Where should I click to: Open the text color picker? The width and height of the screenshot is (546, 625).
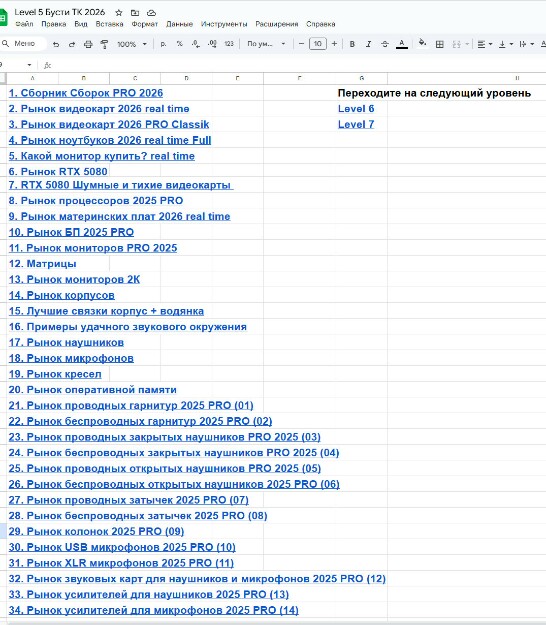[x=402, y=44]
